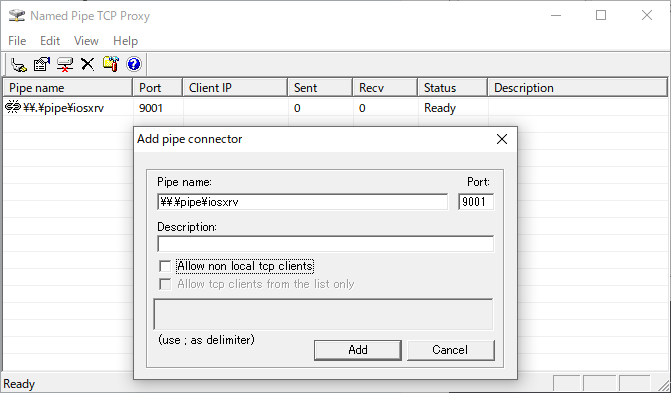This screenshot has width=671, height=393.
Task: Click the "Port:" label in the dialog
Action: [x=478, y=182]
